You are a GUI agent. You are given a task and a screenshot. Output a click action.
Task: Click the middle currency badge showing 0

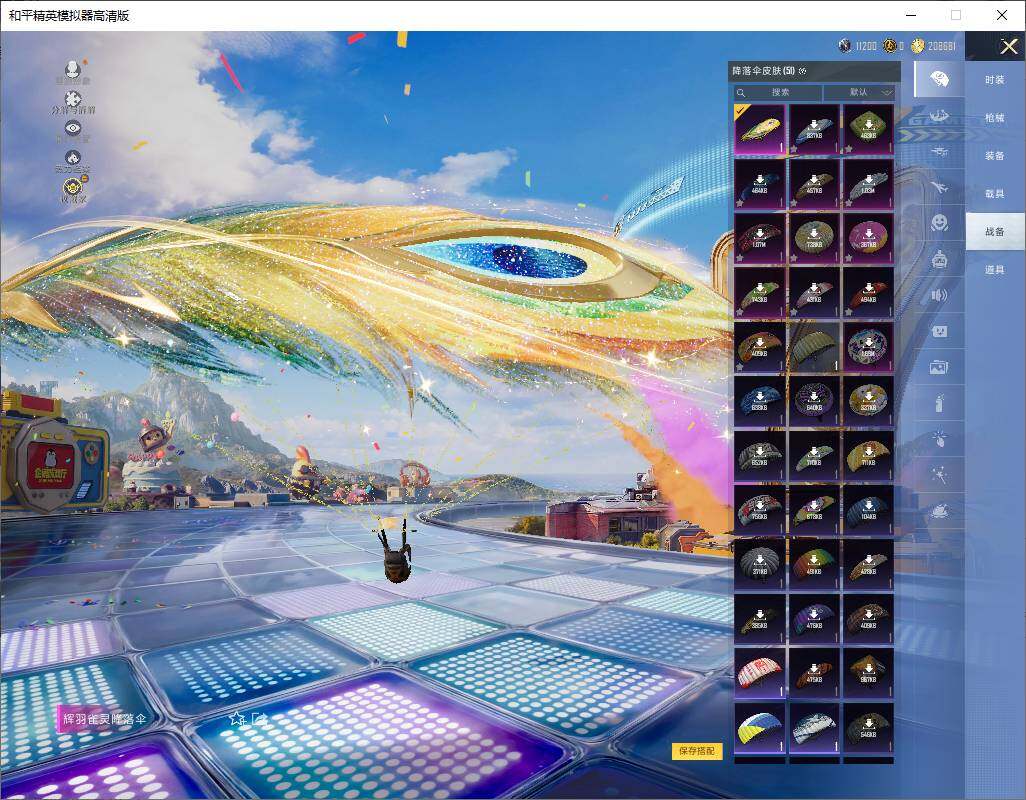890,46
